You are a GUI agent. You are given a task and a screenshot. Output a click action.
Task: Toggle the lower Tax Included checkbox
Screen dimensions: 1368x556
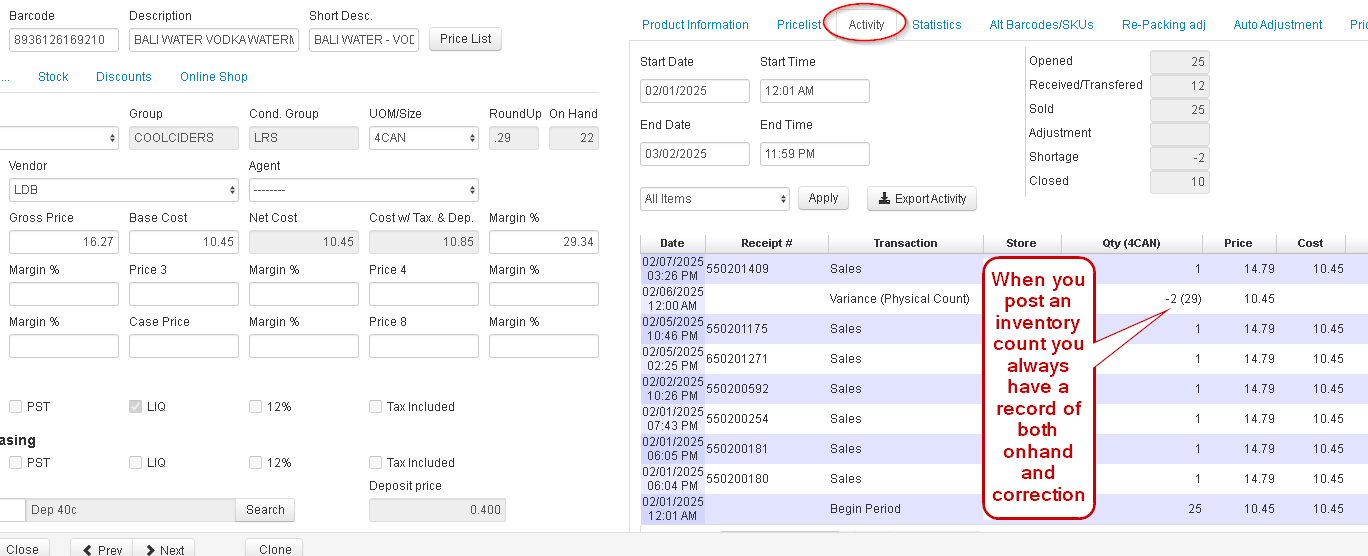(x=375, y=463)
